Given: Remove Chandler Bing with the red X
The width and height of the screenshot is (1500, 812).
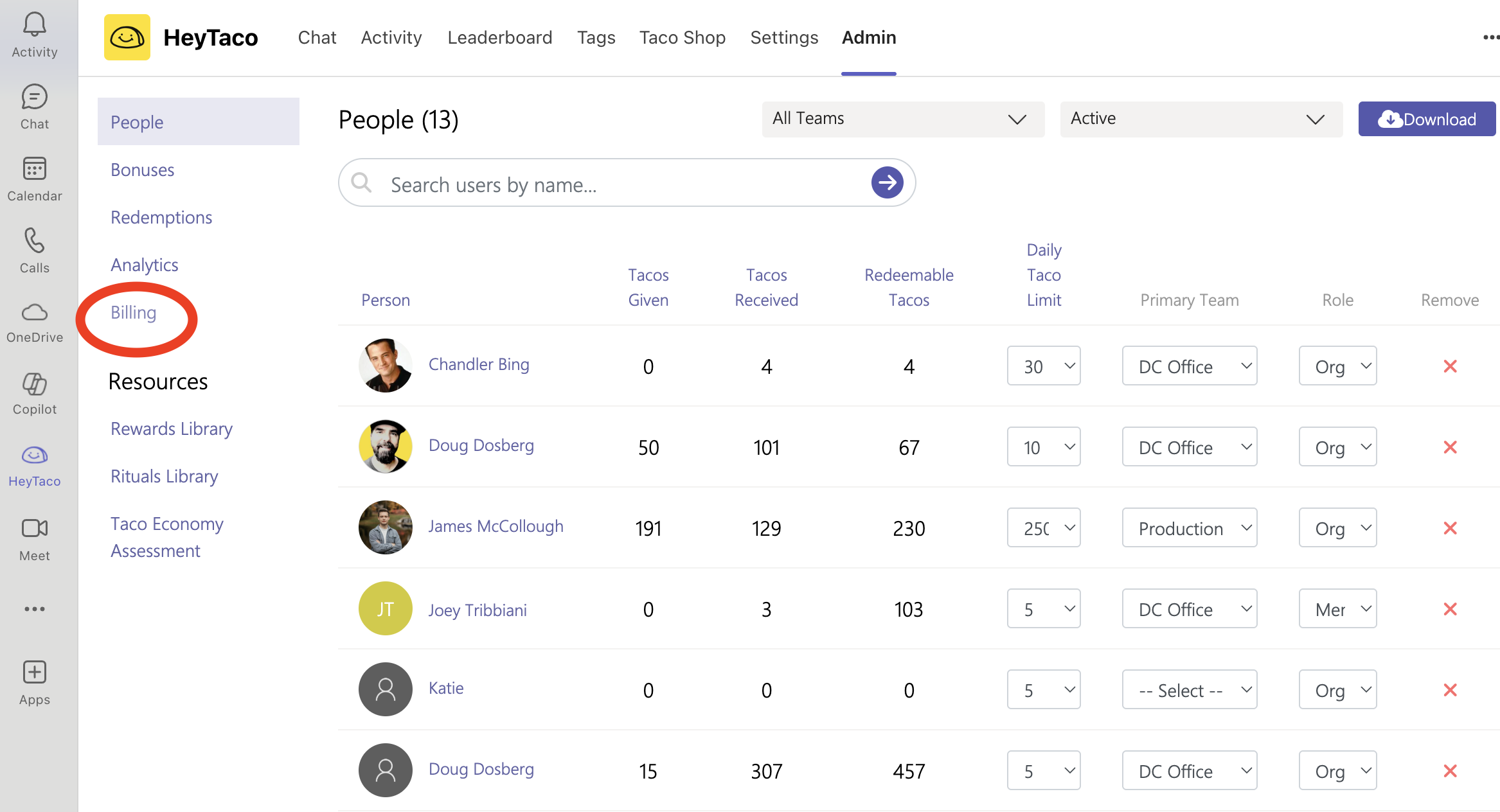Looking at the screenshot, I should pos(1450,366).
